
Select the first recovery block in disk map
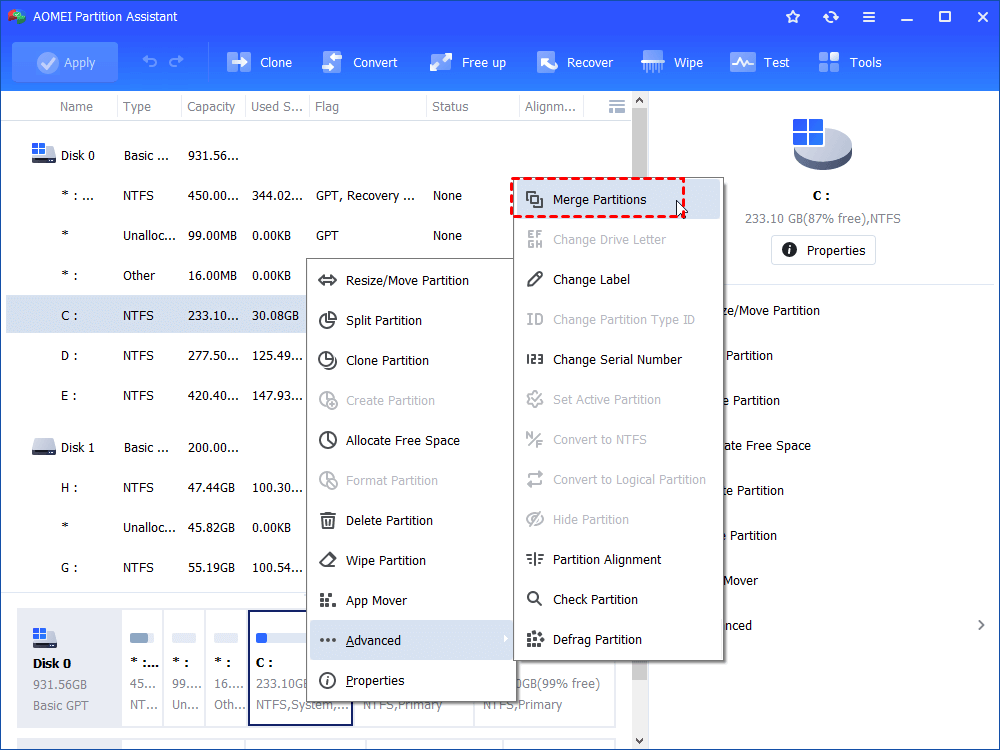(x=142, y=668)
